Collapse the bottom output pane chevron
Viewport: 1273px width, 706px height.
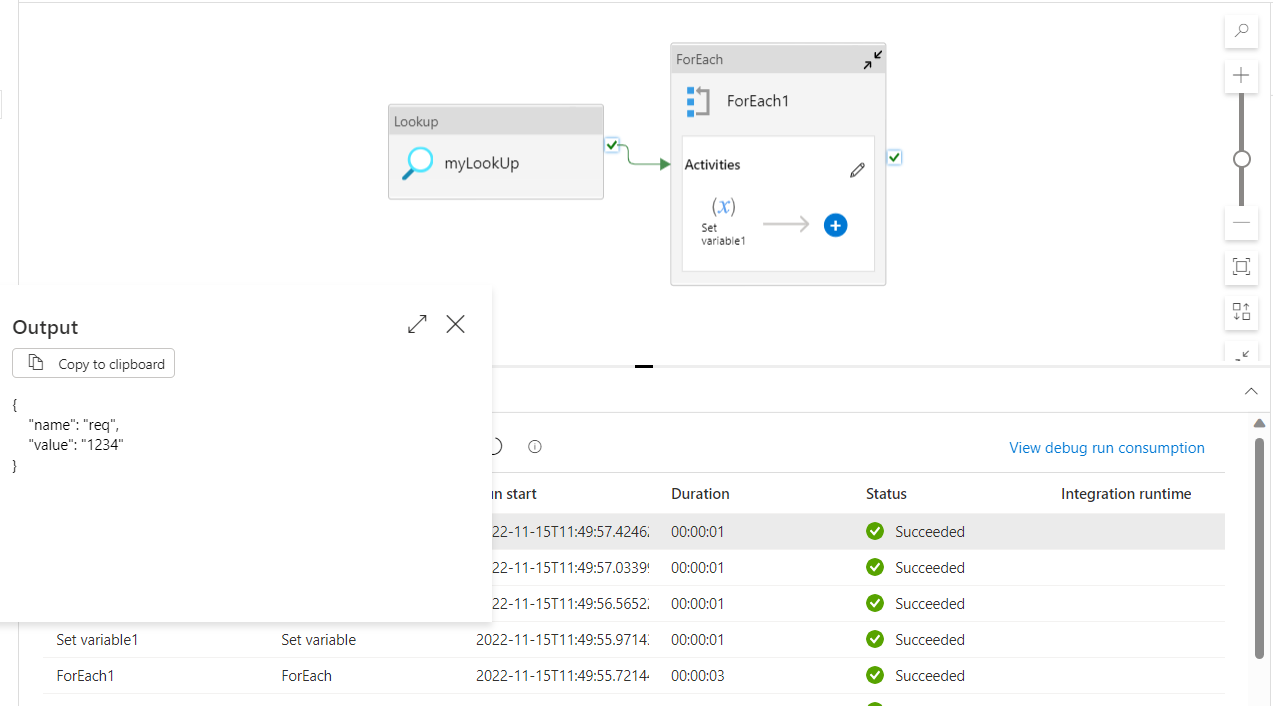tap(1251, 391)
